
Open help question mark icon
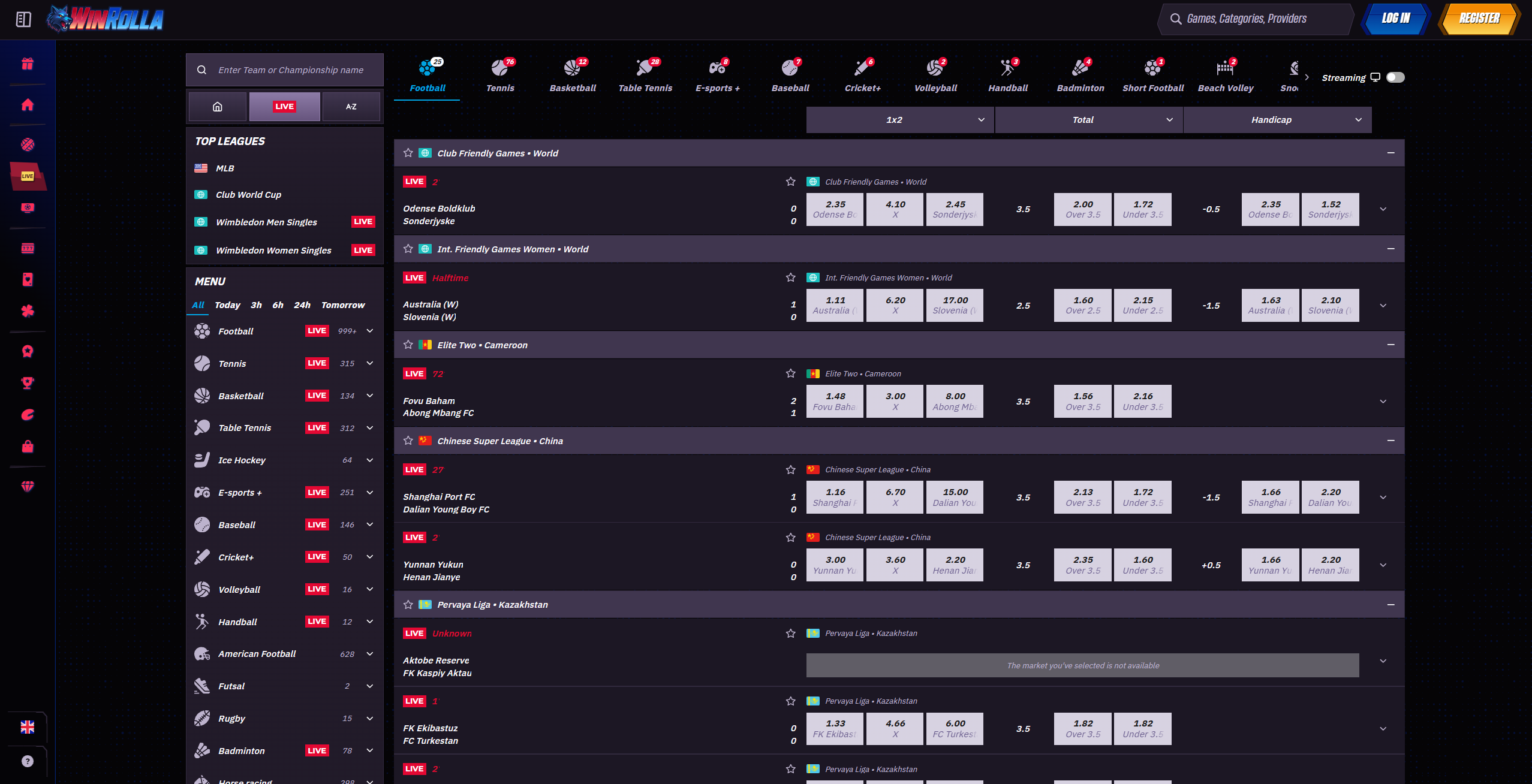pyautogui.click(x=28, y=761)
